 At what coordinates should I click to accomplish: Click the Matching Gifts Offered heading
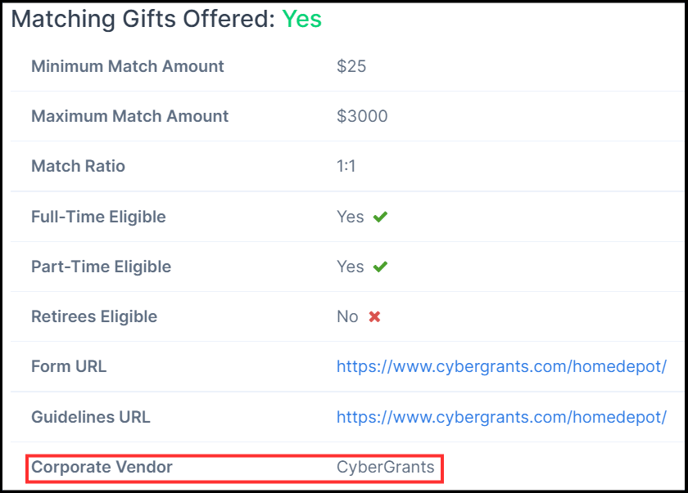143,19
